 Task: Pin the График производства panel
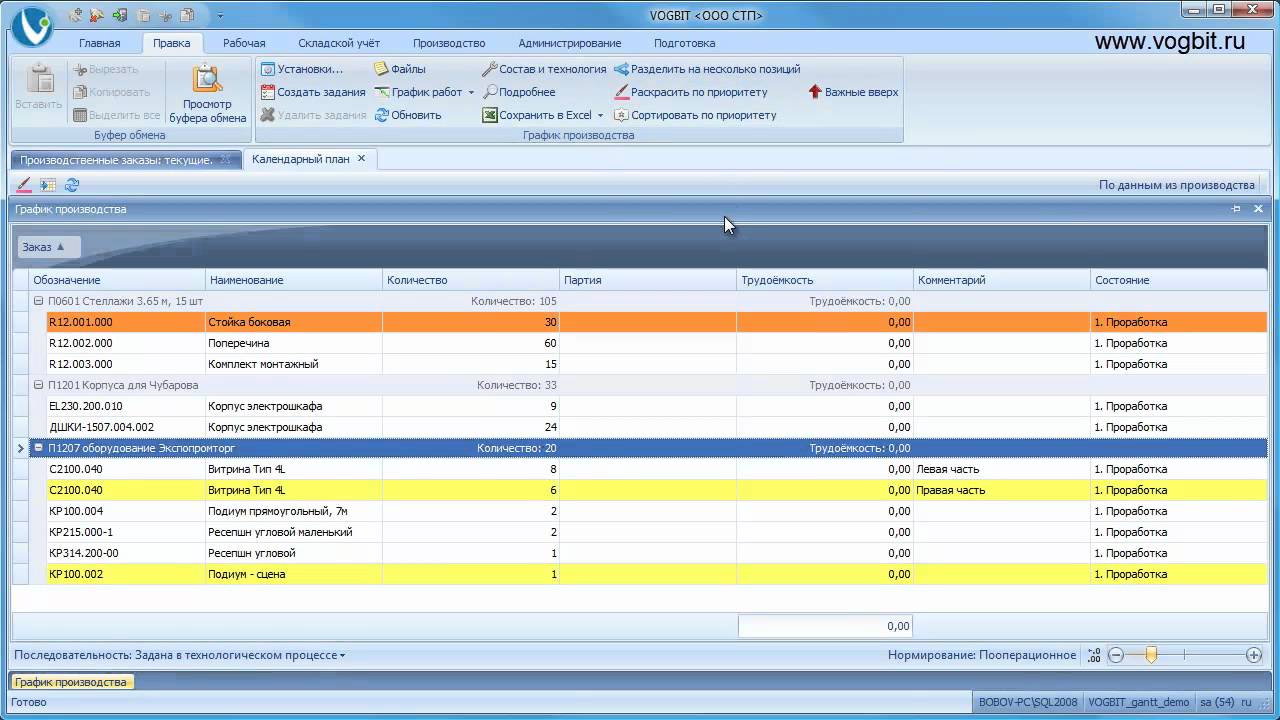pos(1237,209)
